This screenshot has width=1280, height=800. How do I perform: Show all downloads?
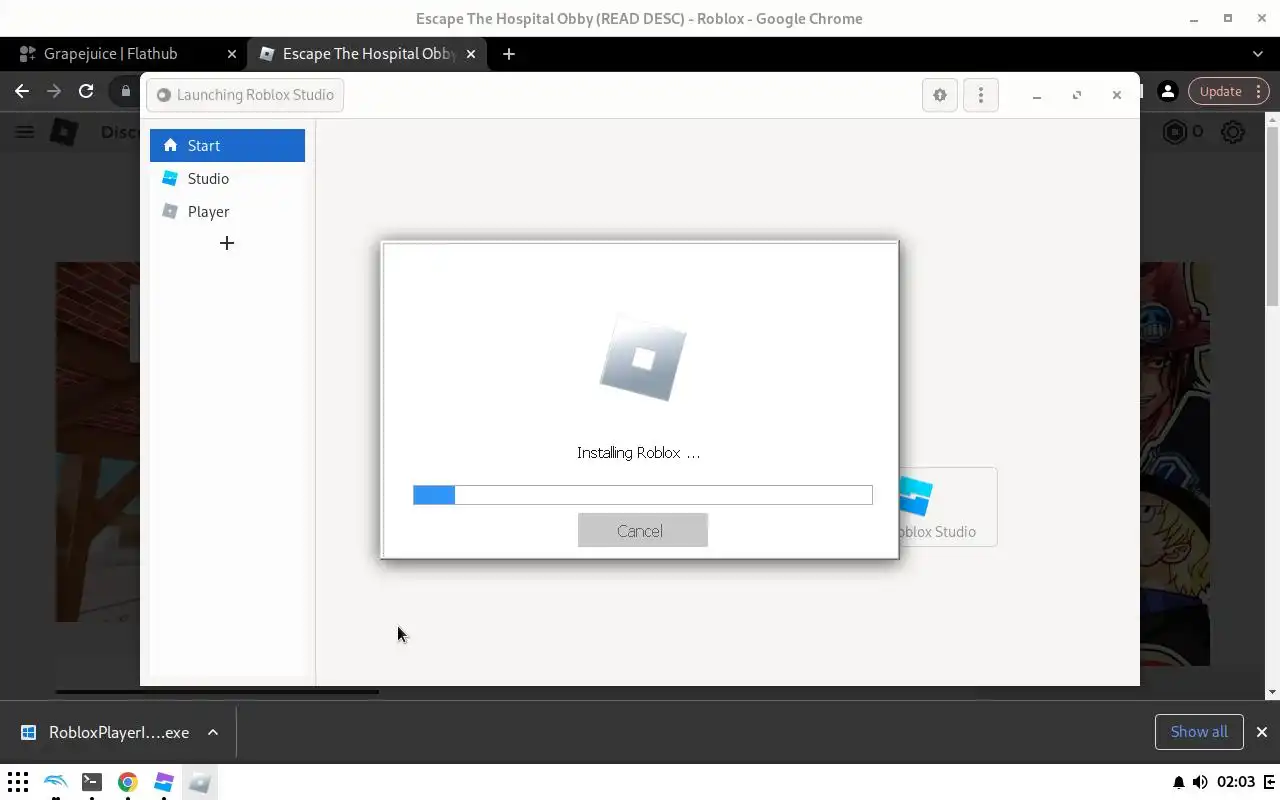(x=1199, y=732)
